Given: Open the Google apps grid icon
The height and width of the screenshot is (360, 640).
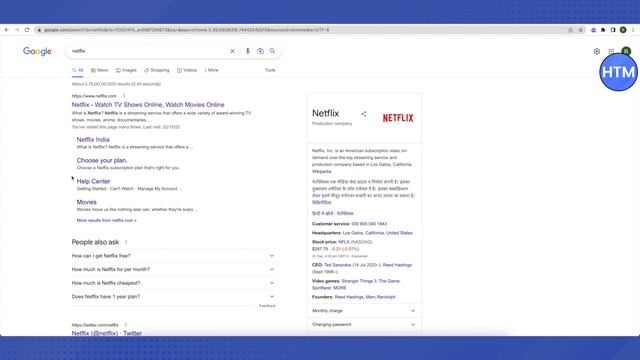Looking at the screenshot, I should pyautogui.click(x=611, y=51).
